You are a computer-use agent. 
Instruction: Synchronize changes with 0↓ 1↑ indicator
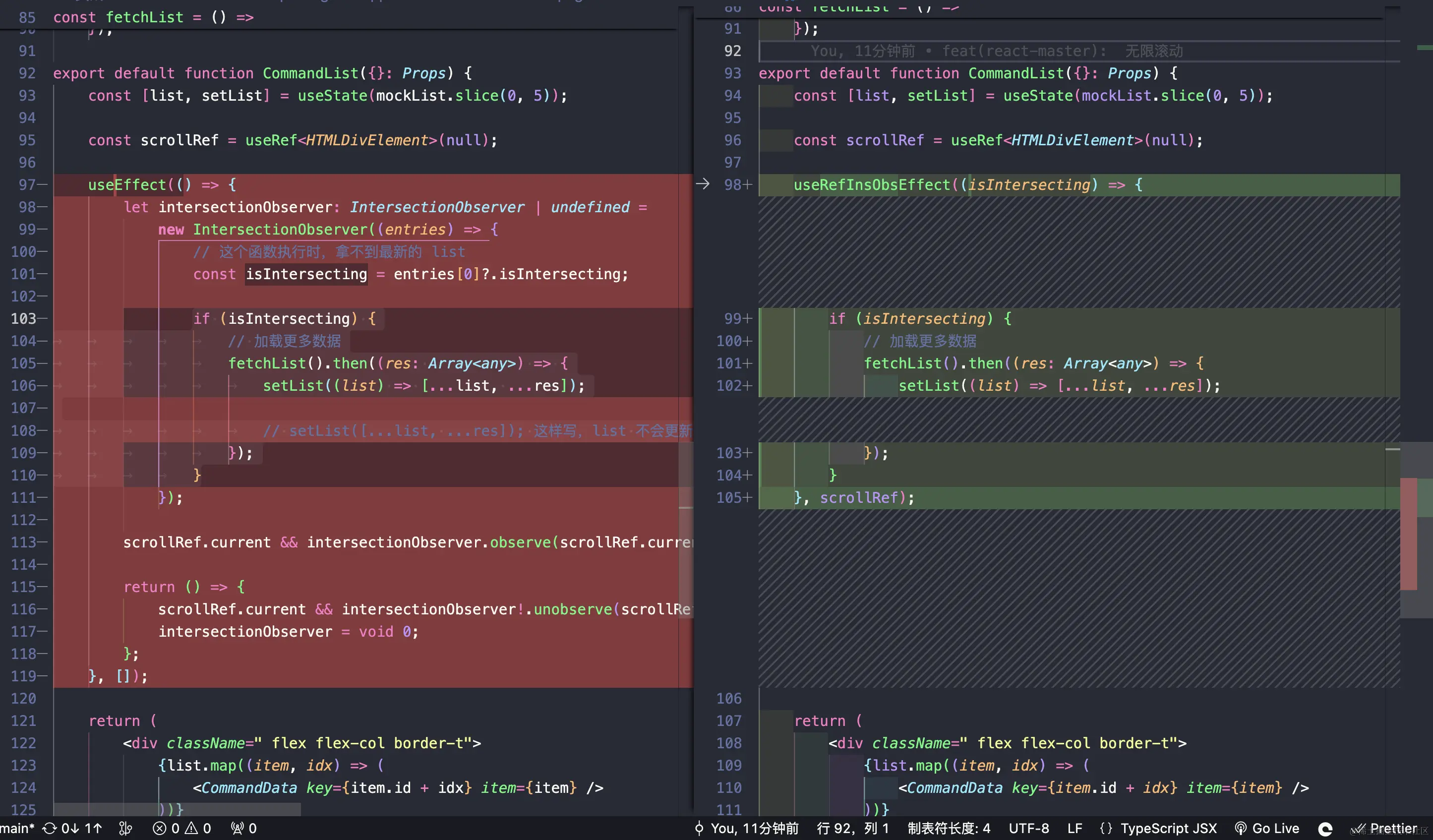pyautogui.click(x=72, y=829)
